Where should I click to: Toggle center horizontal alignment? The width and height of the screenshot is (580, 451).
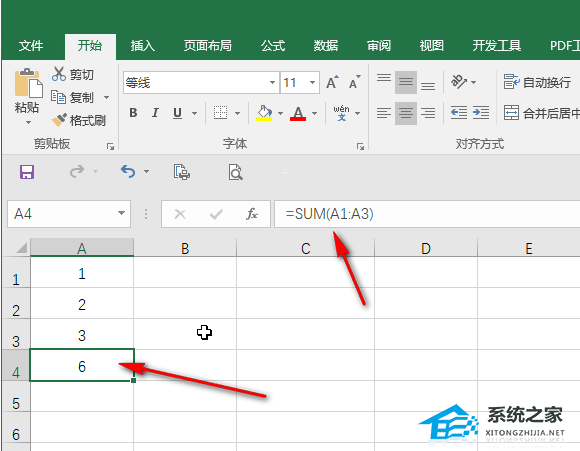[x=406, y=113]
